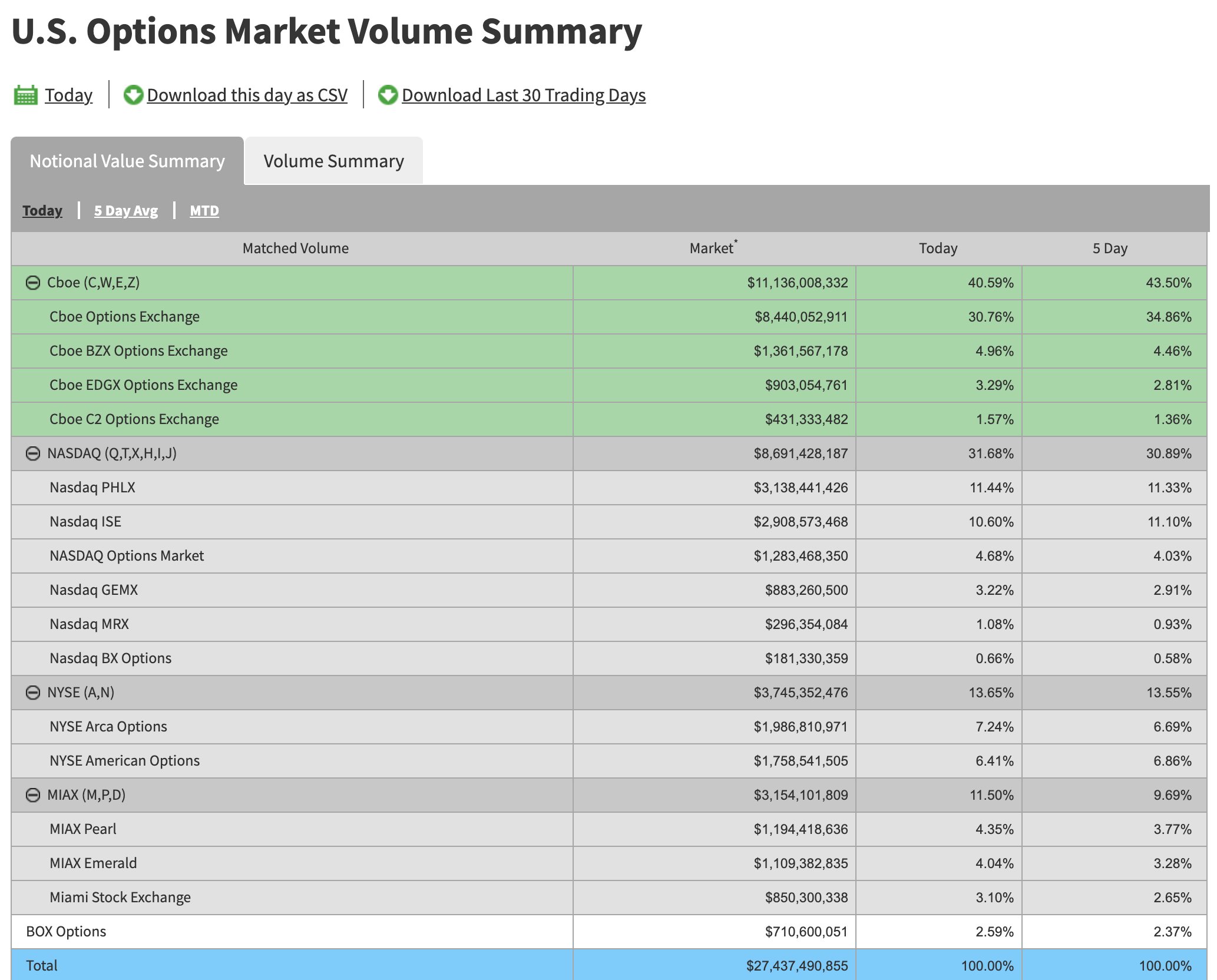Select the Today sub-view in gray bar

[x=42, y=210]
